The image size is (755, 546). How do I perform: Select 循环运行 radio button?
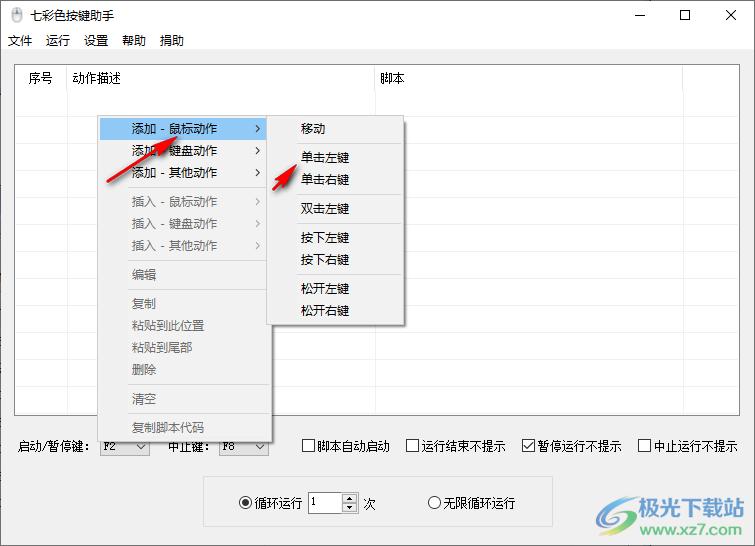pos(246,503)
